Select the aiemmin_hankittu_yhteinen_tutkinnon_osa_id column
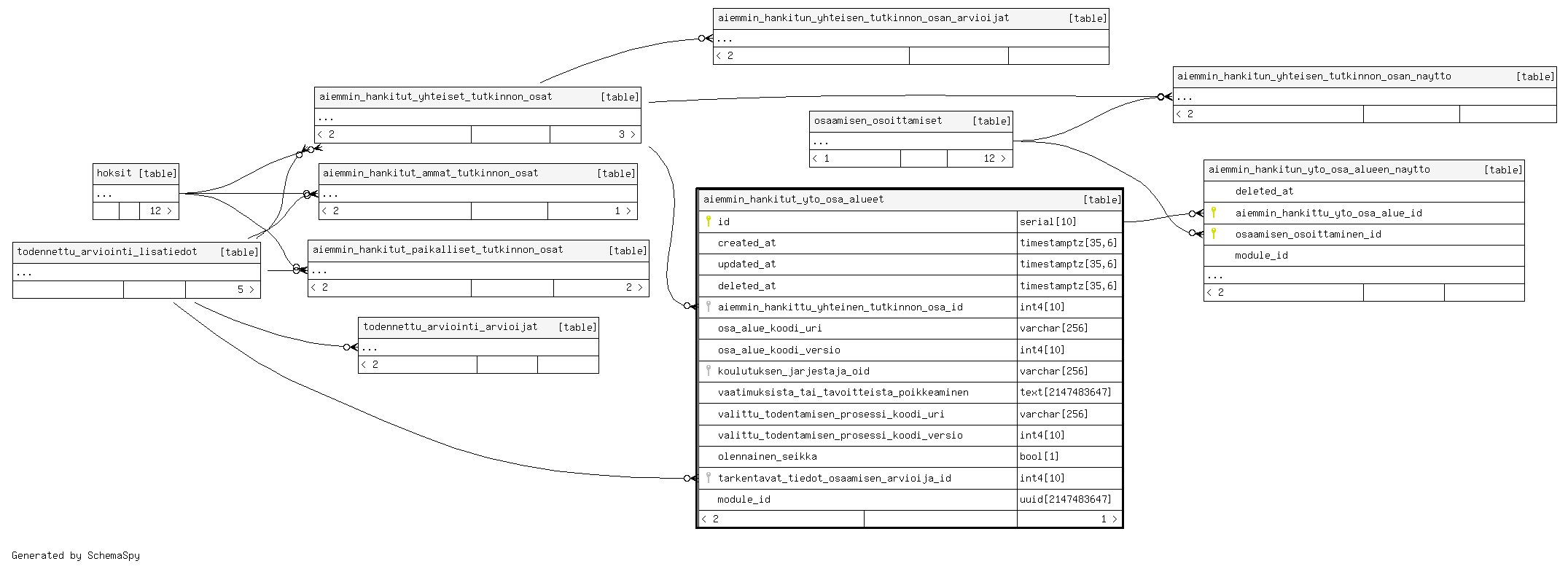 click(840, 307)
